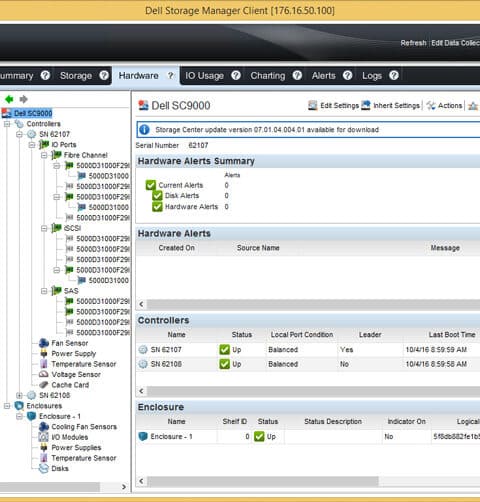
Task: Select I/O Modules icon in tree
Action: [x=44, y=437]
